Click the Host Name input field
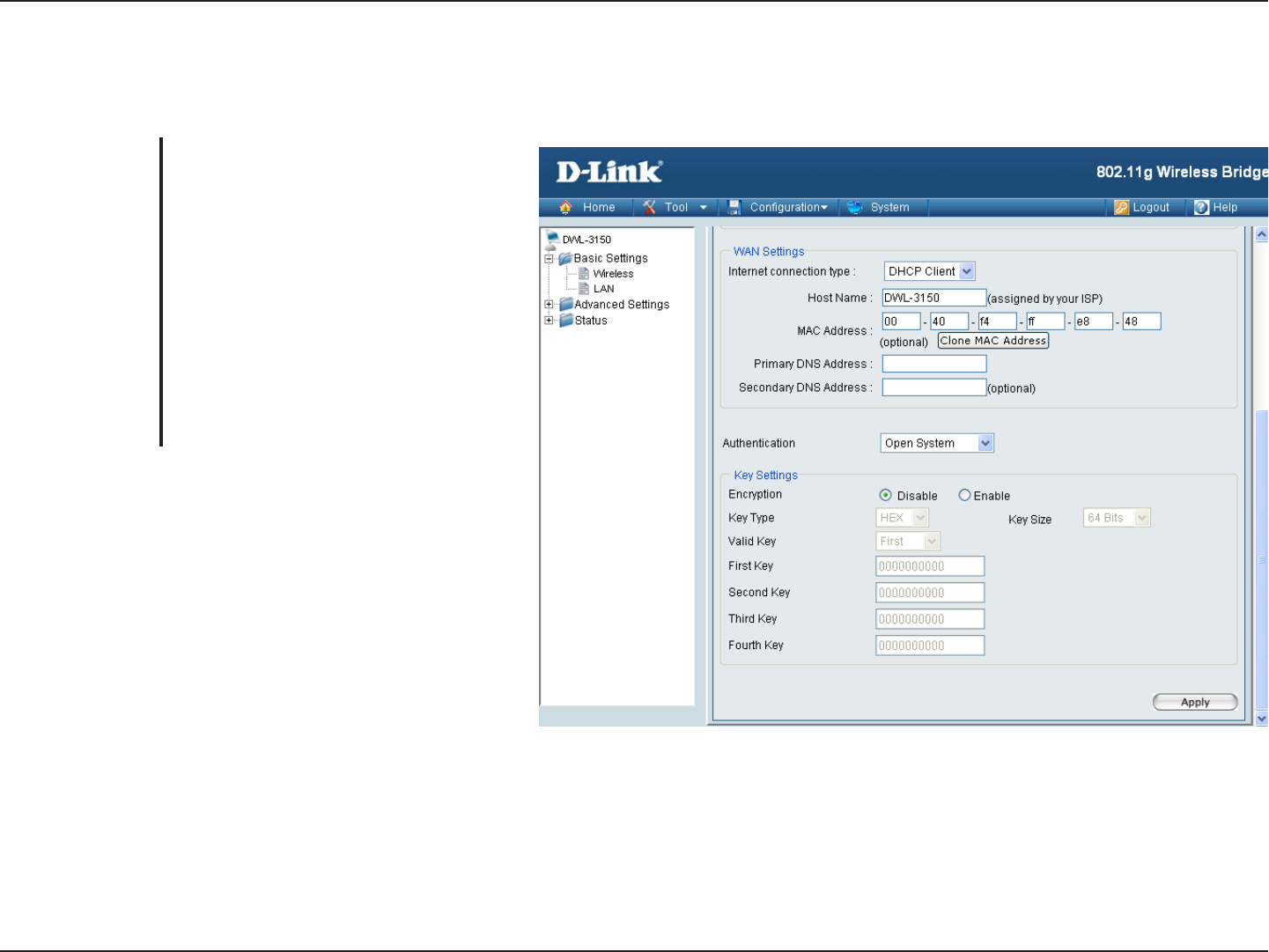 (x=934, y=298)
